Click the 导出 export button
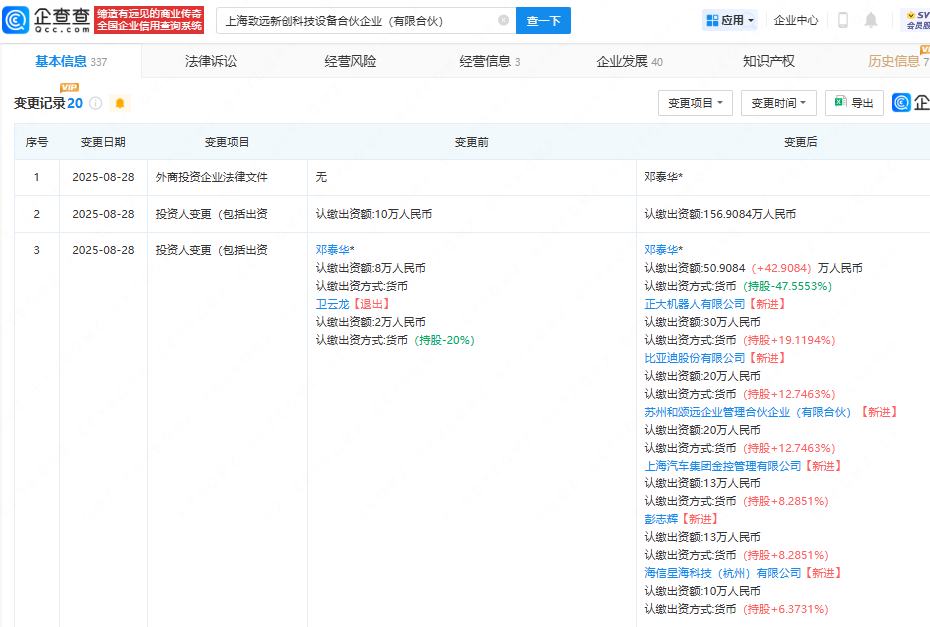Viewport: 930px width, 627px height. (x=854, y=103)
